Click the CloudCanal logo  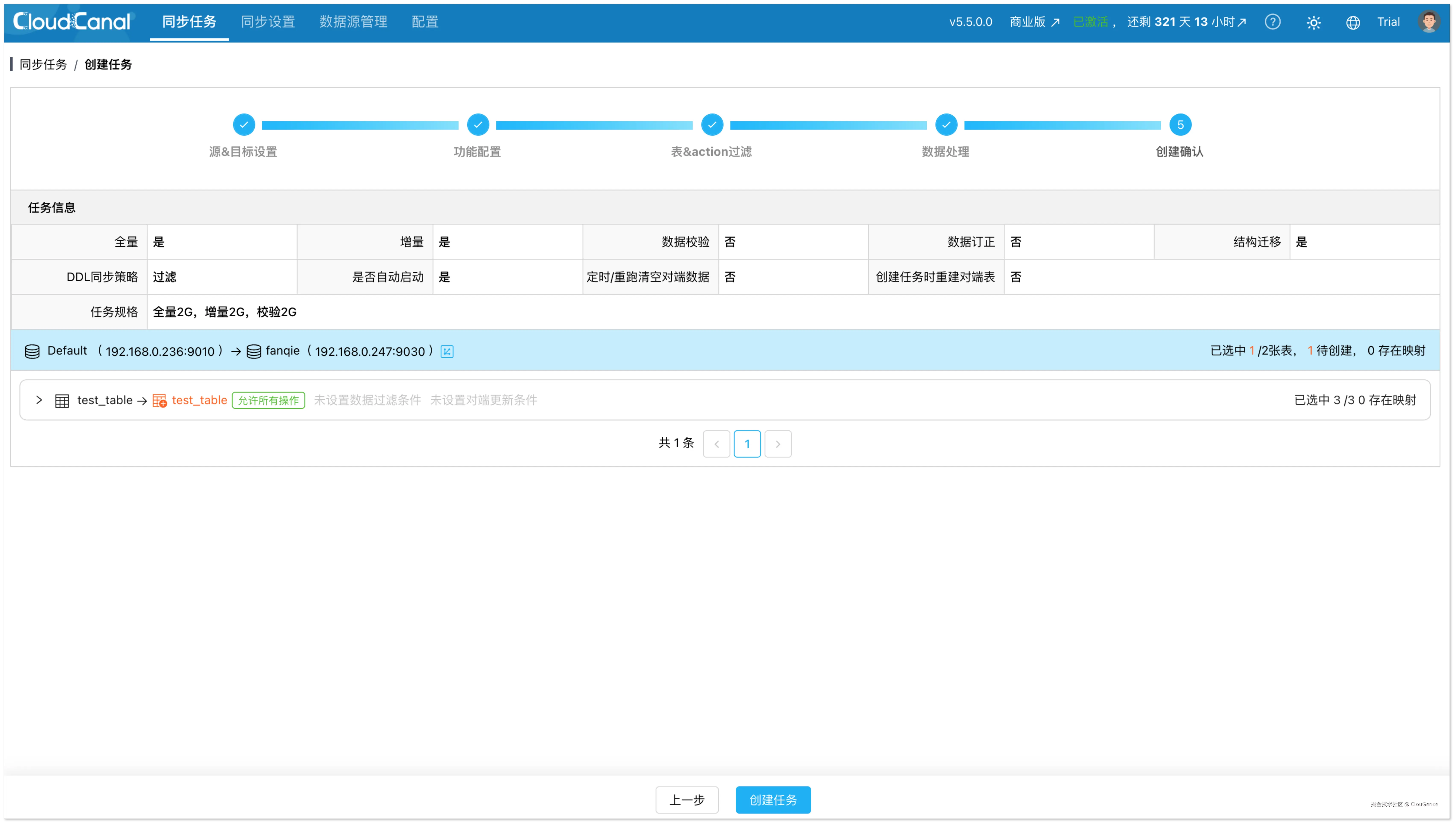tap(72, 22)
